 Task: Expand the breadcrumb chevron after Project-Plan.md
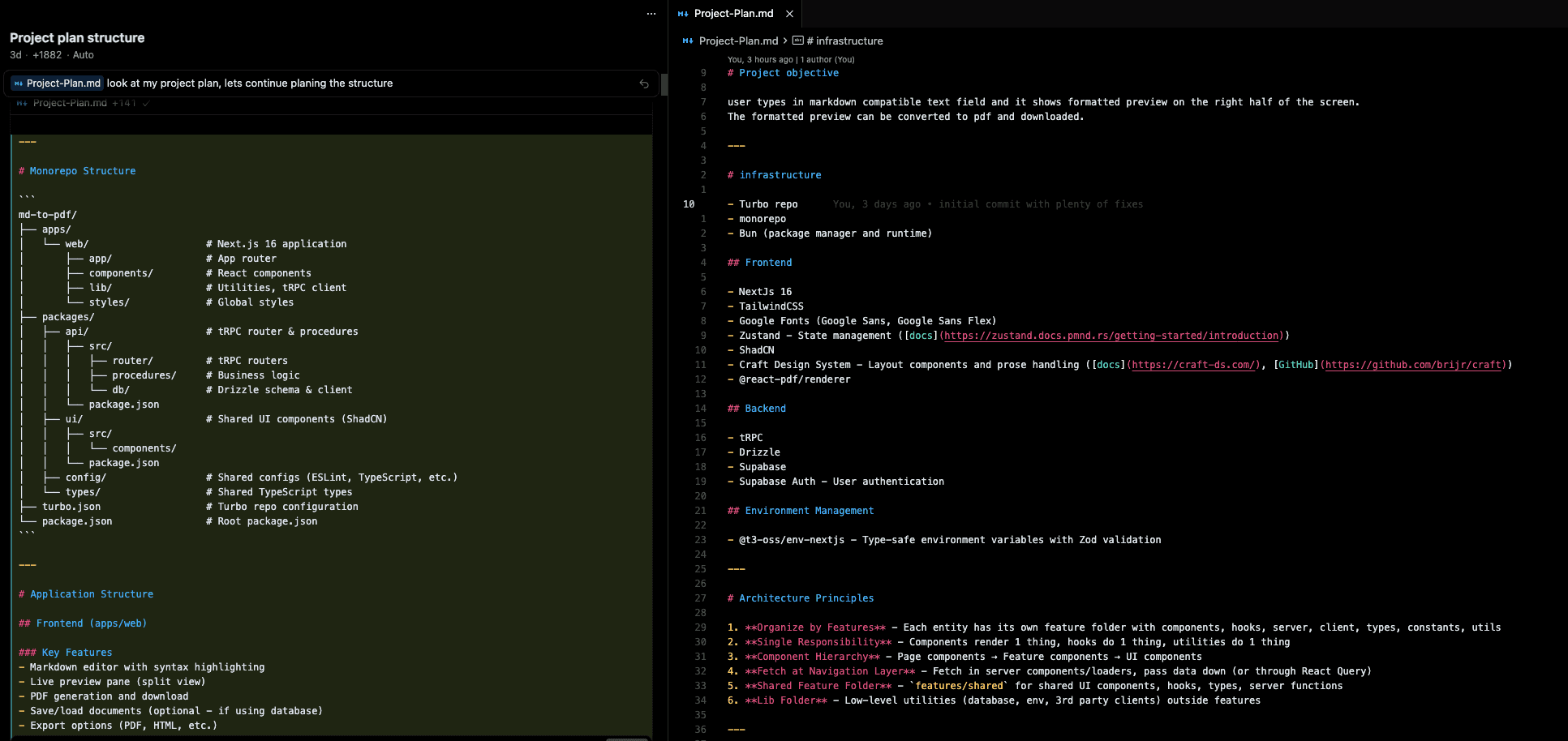click(785, 41)
